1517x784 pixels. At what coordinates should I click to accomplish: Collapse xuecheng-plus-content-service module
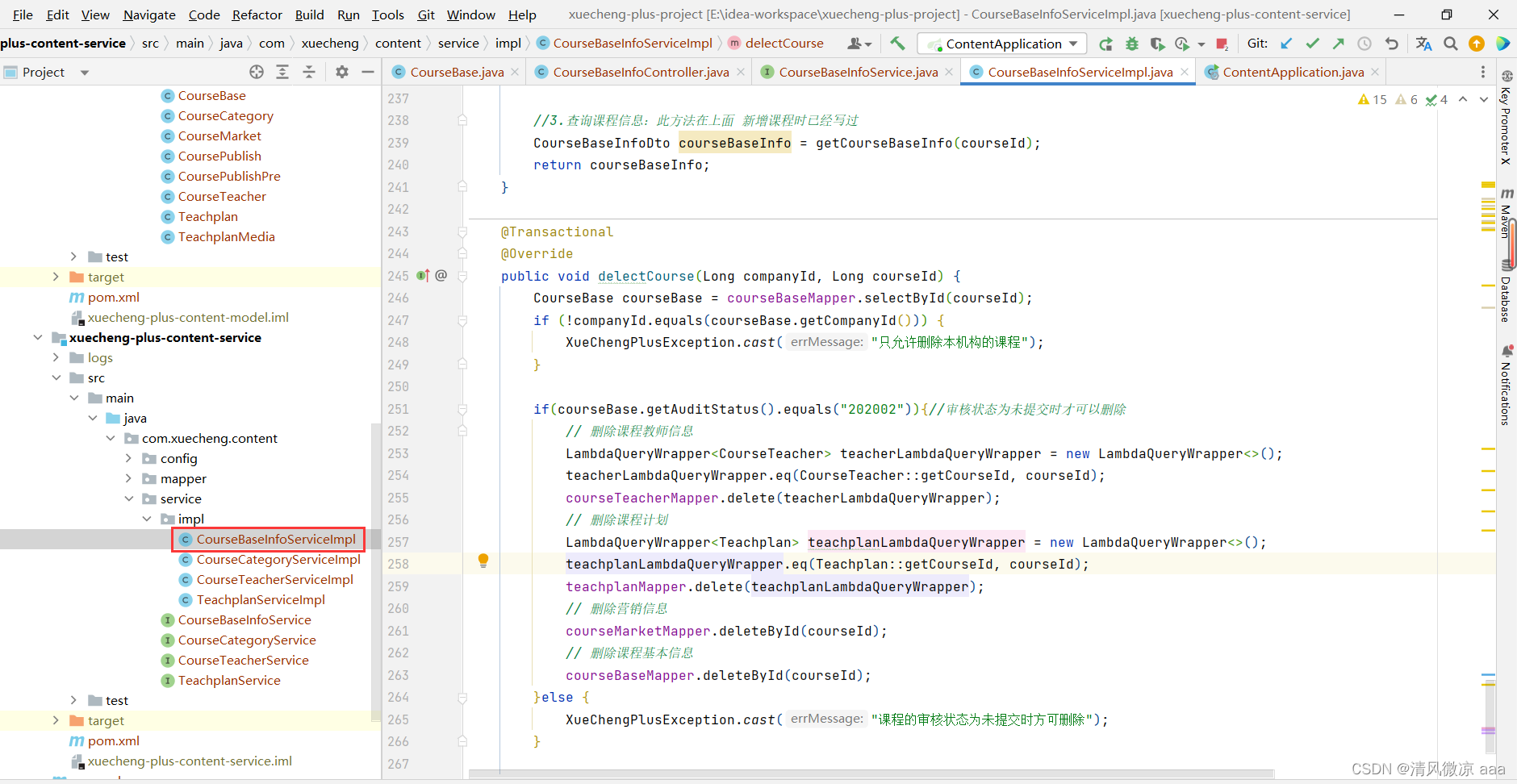(38, 337)
